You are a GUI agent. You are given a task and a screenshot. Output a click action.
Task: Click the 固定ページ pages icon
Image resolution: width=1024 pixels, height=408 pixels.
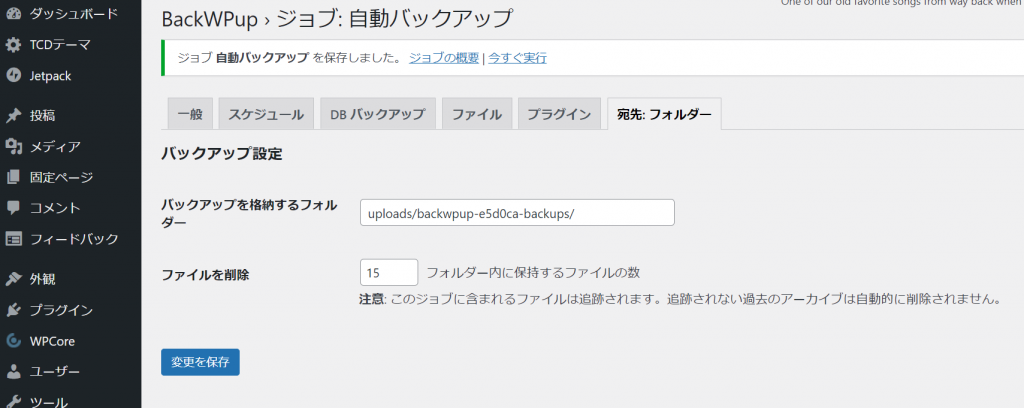13,177
